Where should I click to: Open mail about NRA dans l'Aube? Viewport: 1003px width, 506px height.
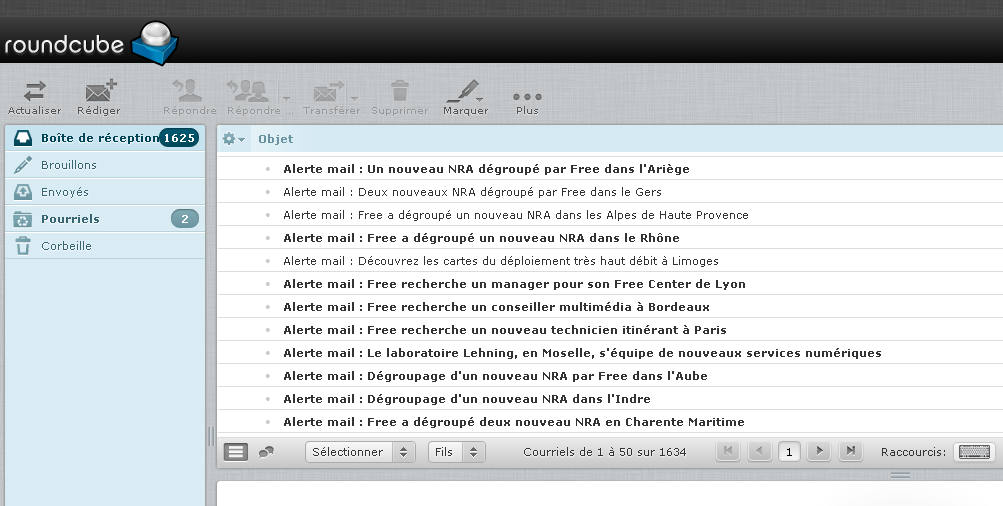tap(610, 376)
